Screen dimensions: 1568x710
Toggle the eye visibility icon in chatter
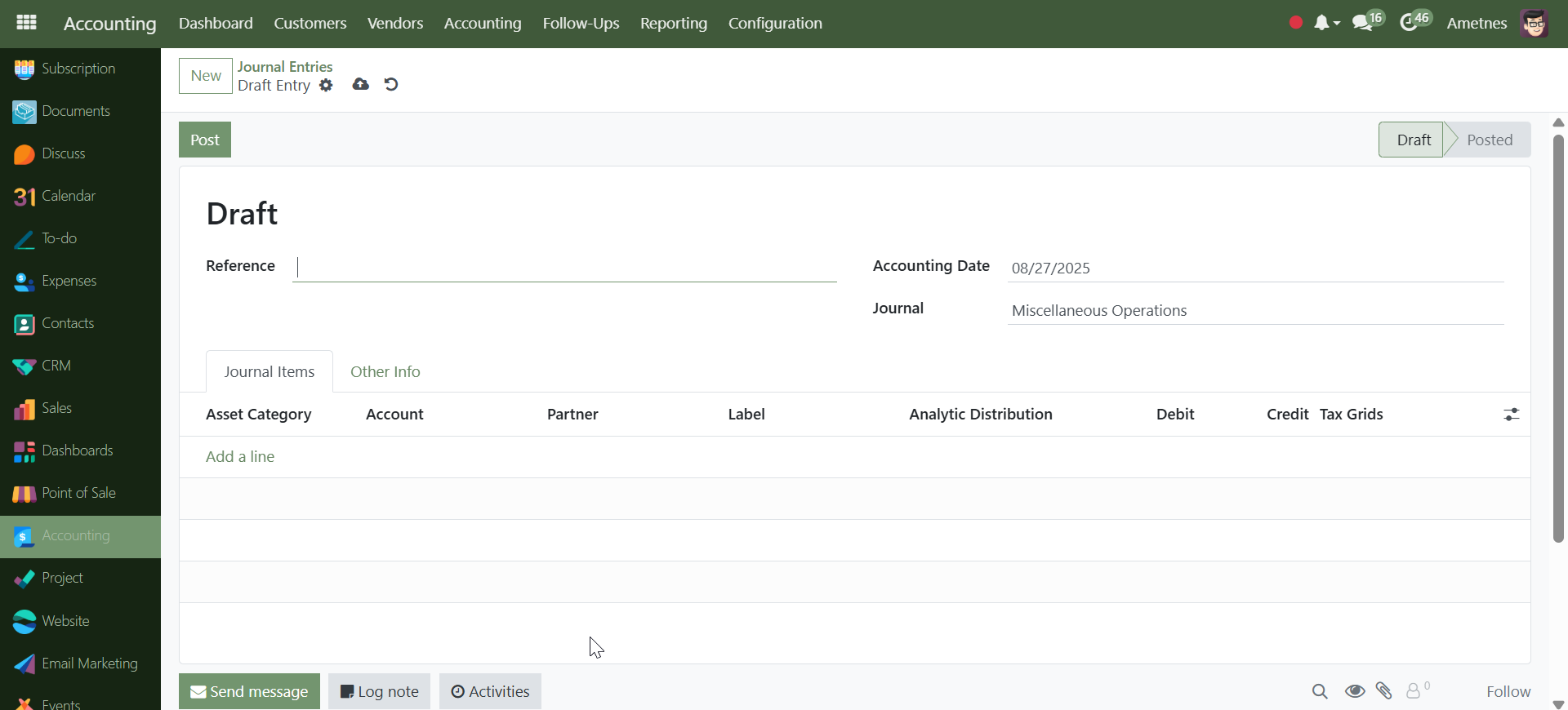tap(1355, 691)
